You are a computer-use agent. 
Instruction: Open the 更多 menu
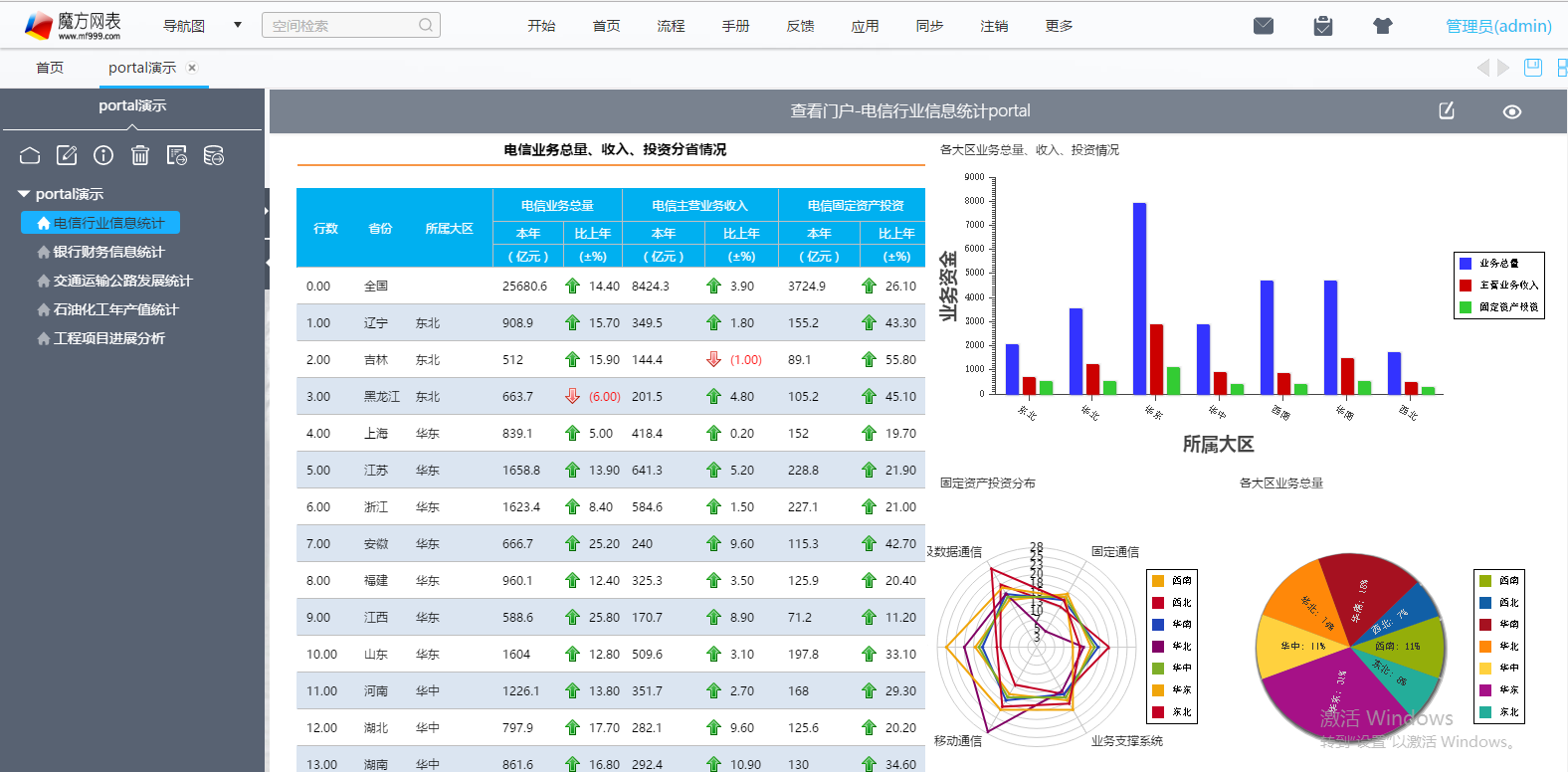point(1059,26)
